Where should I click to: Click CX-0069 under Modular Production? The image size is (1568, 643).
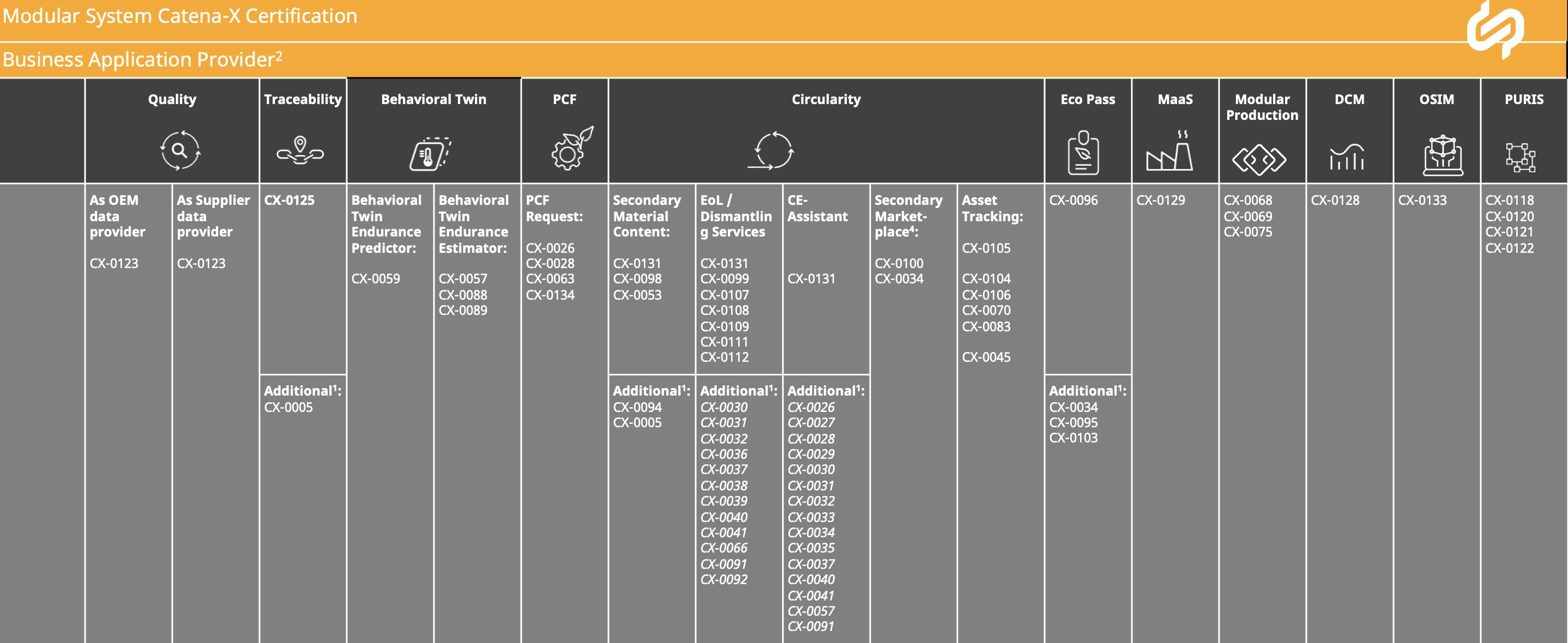click(1248, 216)
